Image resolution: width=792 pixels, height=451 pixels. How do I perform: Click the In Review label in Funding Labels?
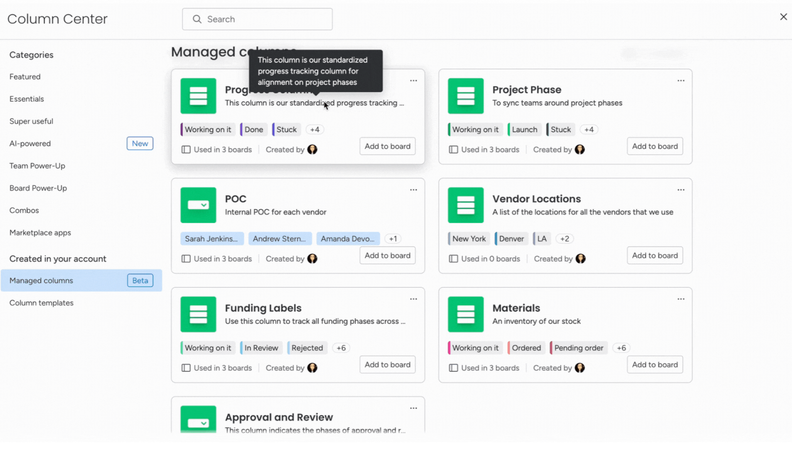click(x=261, y=347)
